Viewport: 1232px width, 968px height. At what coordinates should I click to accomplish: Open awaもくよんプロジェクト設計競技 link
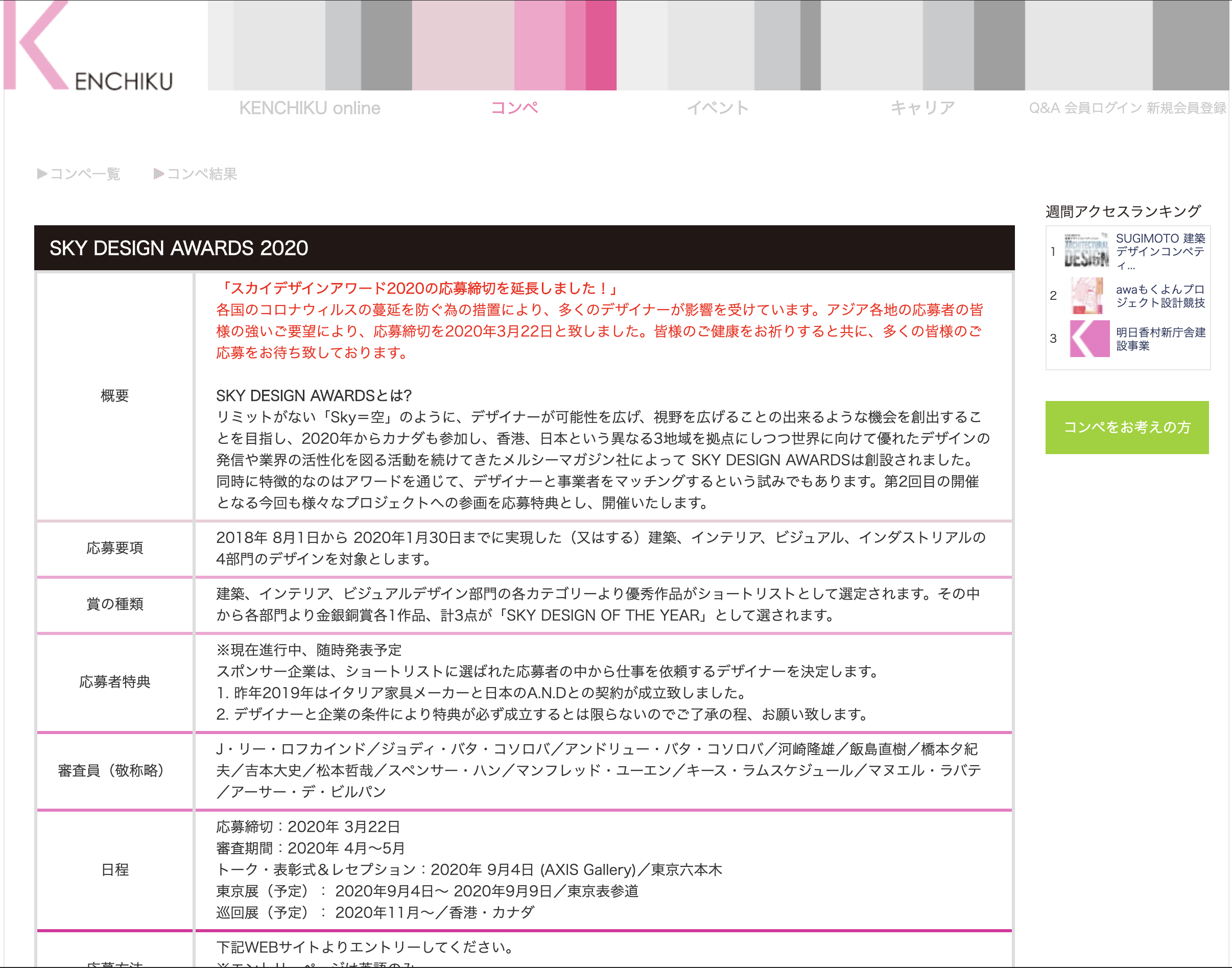[x=1160, y=296]
